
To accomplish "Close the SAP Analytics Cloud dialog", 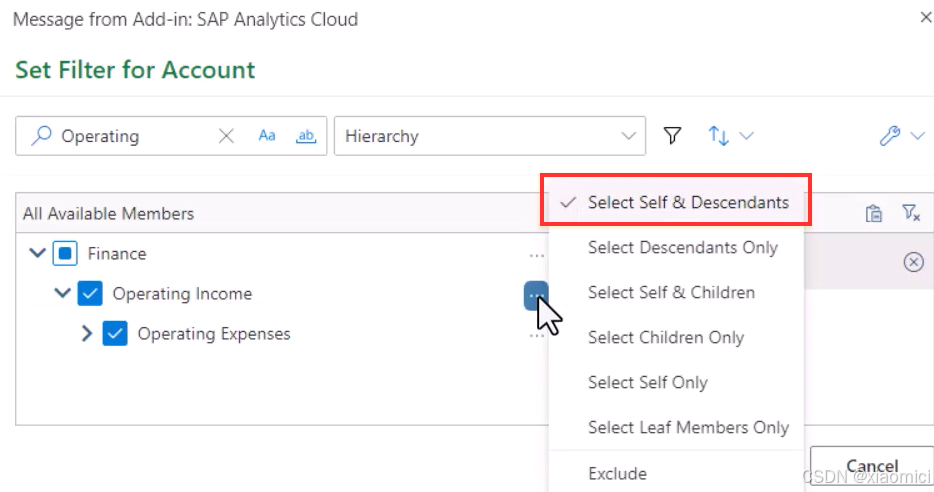I will [x=926, y=18].
